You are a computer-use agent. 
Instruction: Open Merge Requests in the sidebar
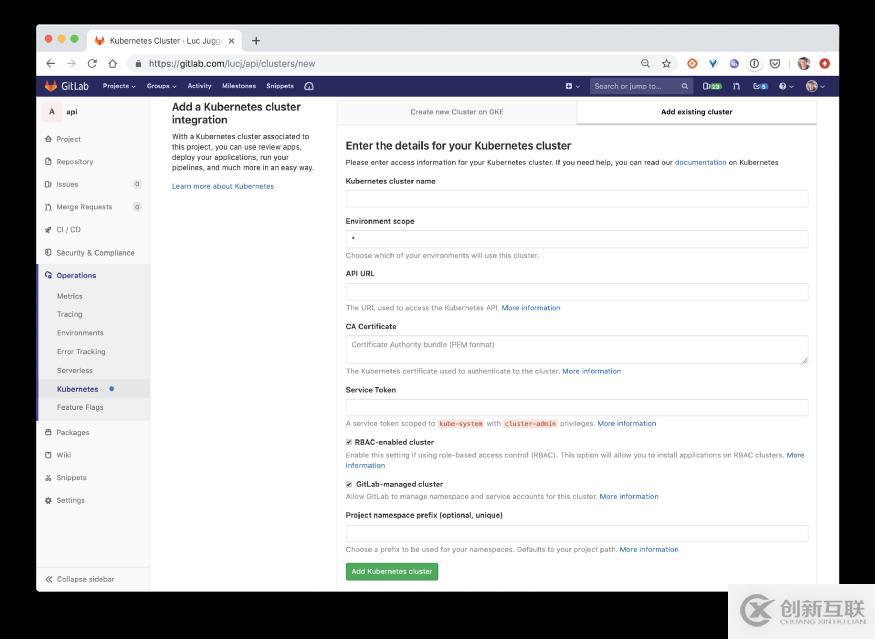[84, 207]
